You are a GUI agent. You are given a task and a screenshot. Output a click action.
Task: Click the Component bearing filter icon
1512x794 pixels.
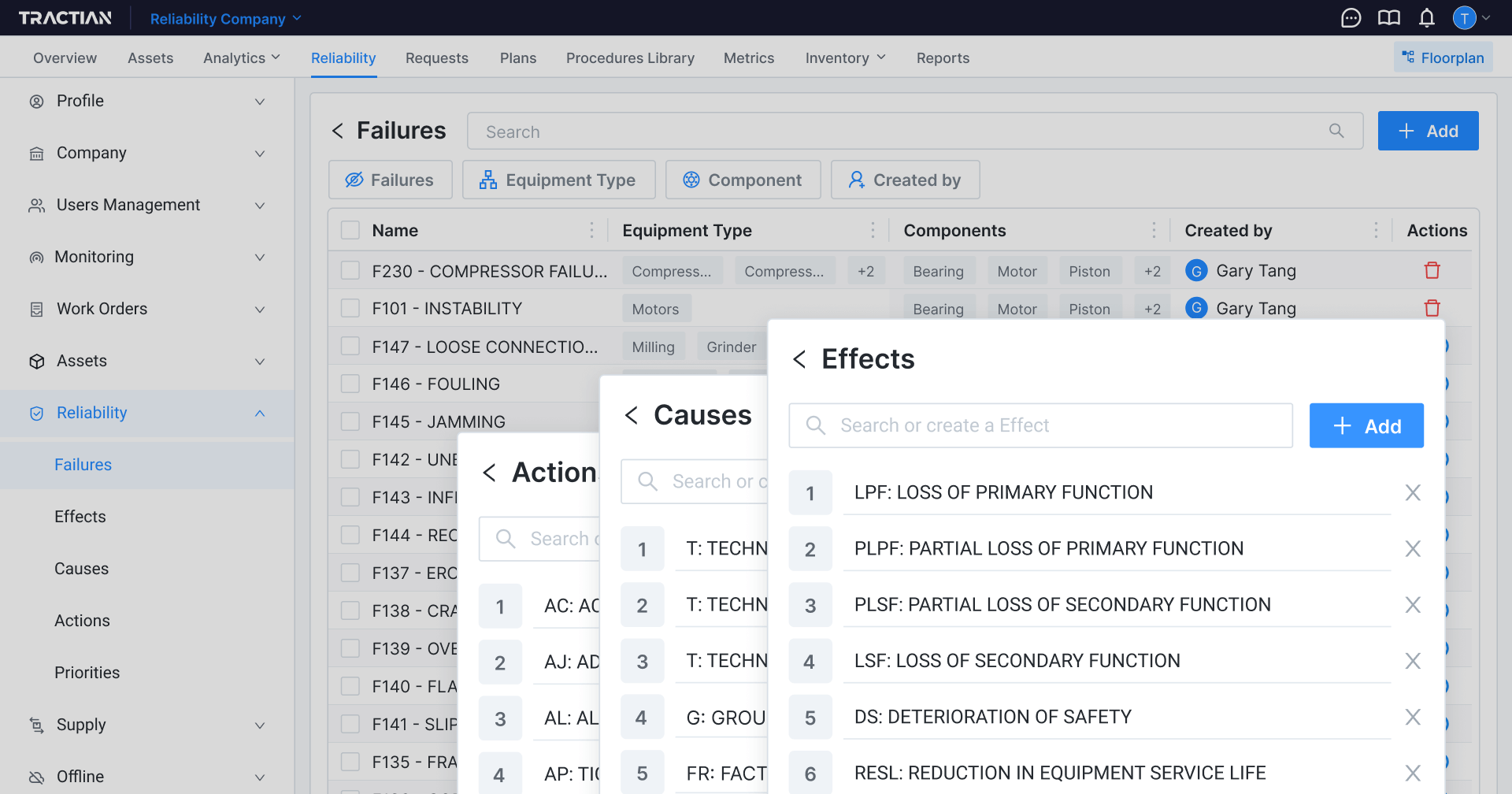tap(691, 180)
